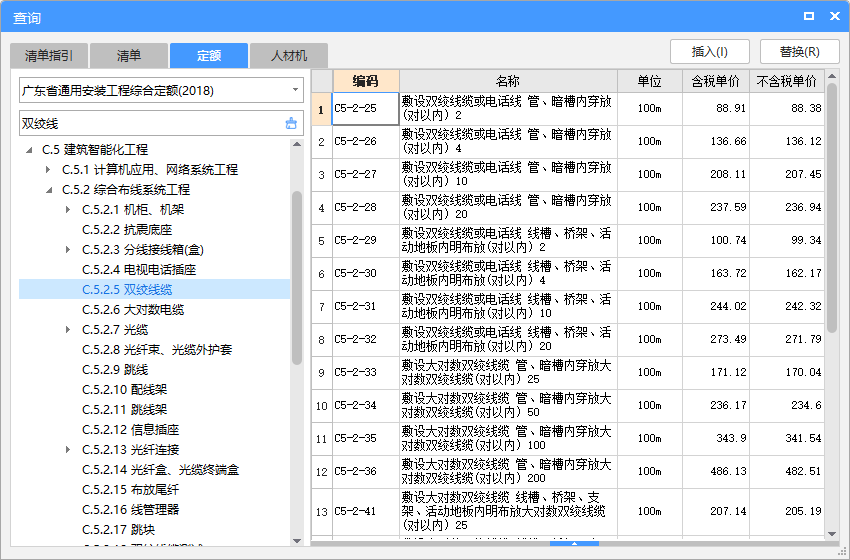Click the 含税单价 column header
Viewport: 850px width, 560px height.
pyautogui.click(x=716, y=81)
